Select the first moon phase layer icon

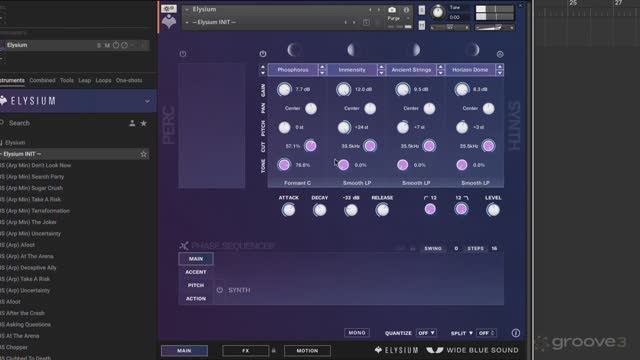point(294,50)
